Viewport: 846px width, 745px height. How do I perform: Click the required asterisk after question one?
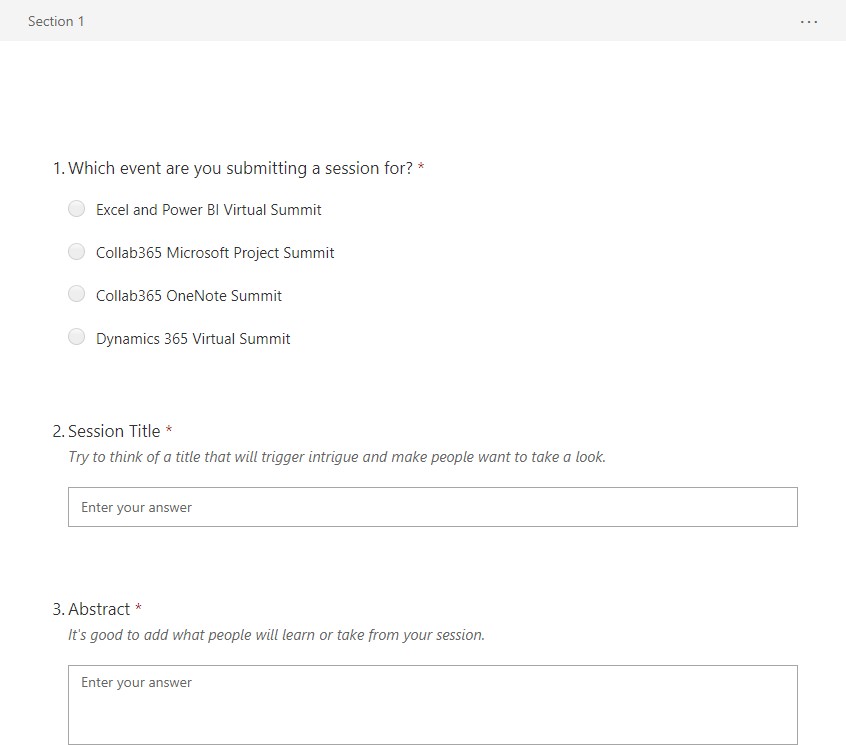click(421, 166)
